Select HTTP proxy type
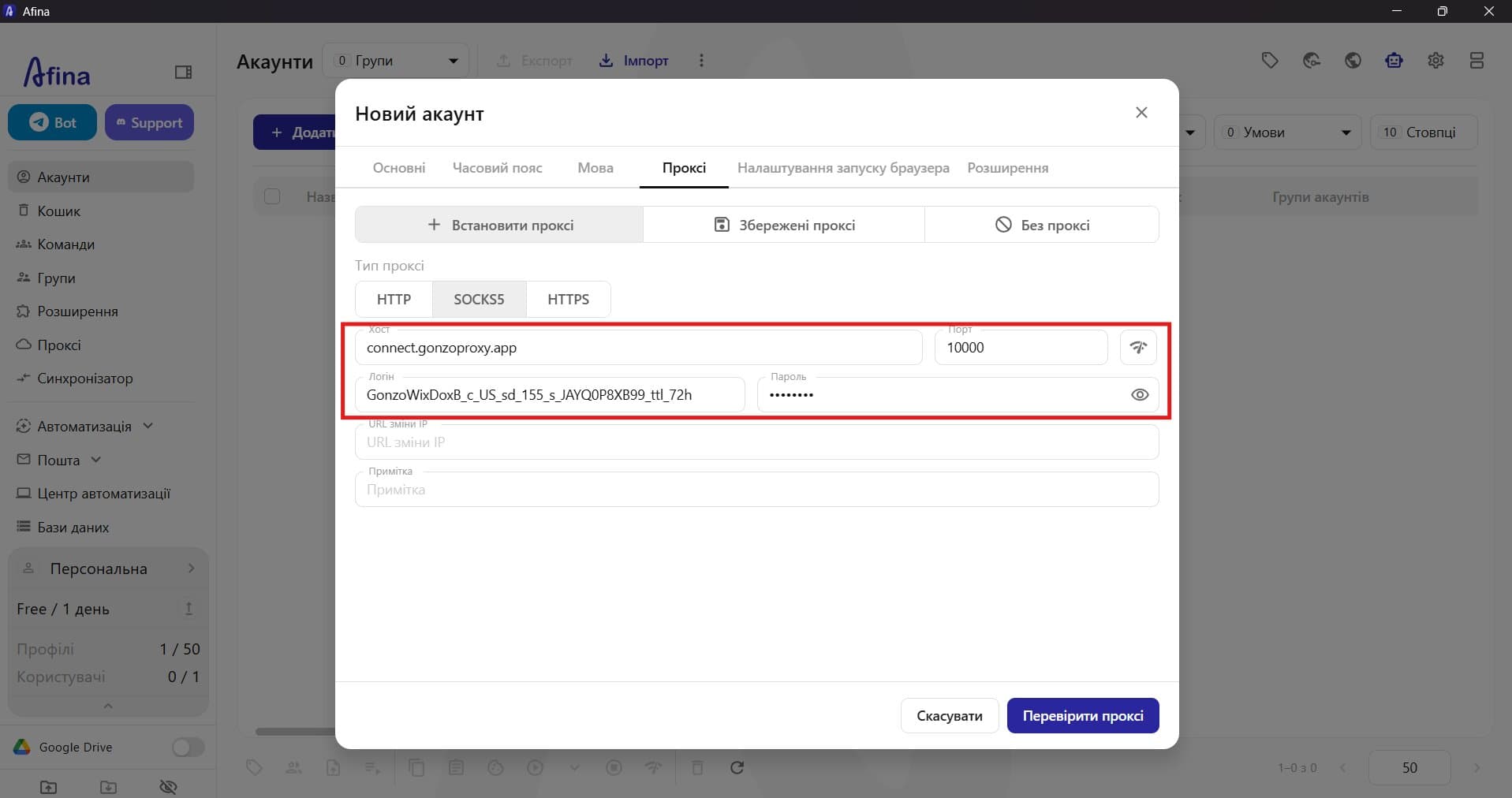 click(394, 299)
